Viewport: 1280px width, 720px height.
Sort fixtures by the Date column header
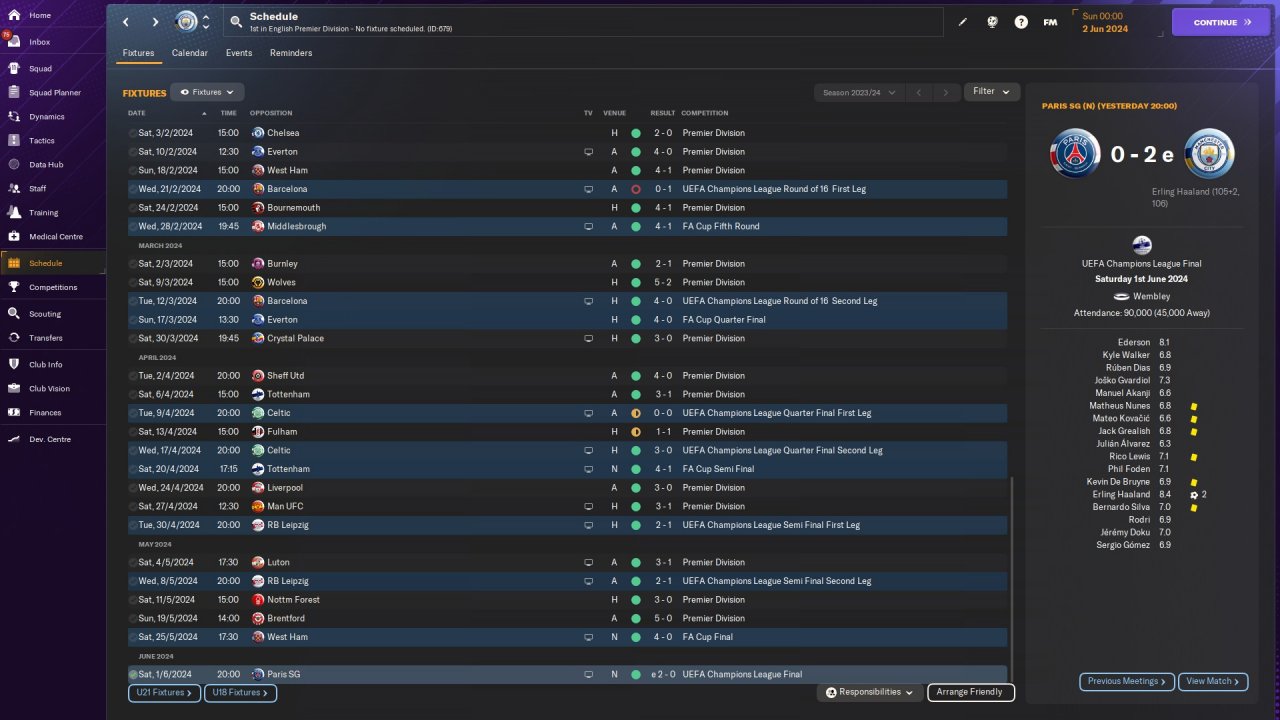(137, 113)
